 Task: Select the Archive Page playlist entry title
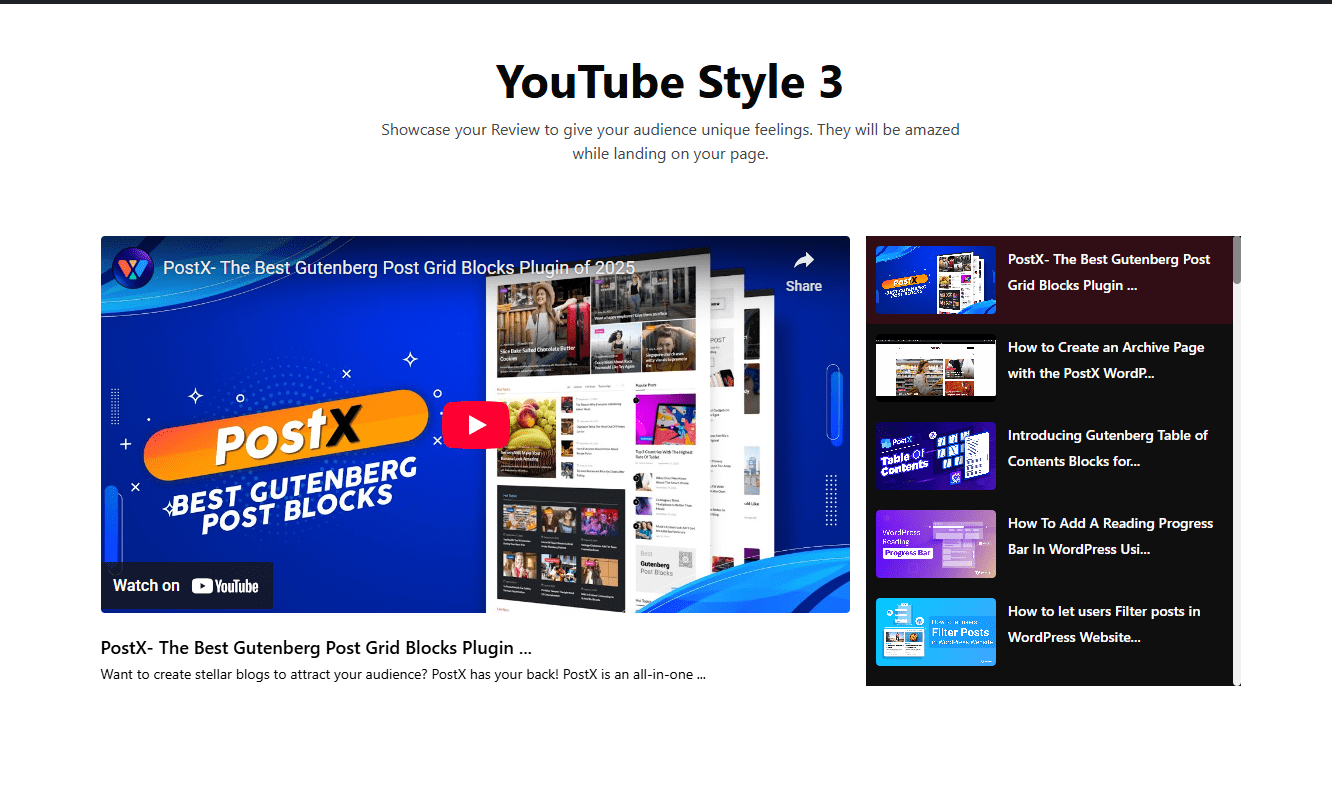[1105, 360]
